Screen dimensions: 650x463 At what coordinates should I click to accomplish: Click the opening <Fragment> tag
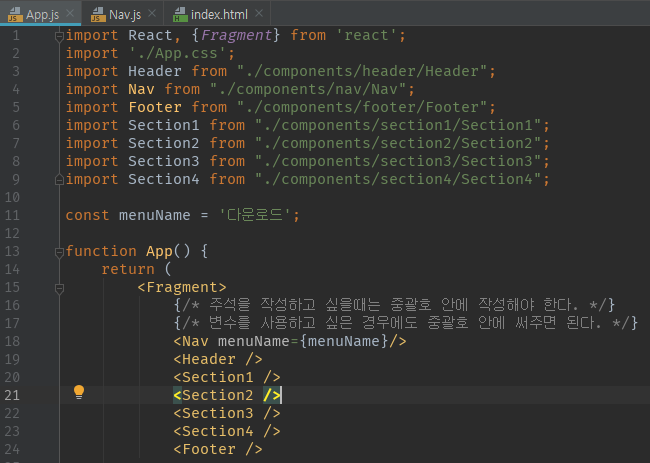(x=182, y=287)
